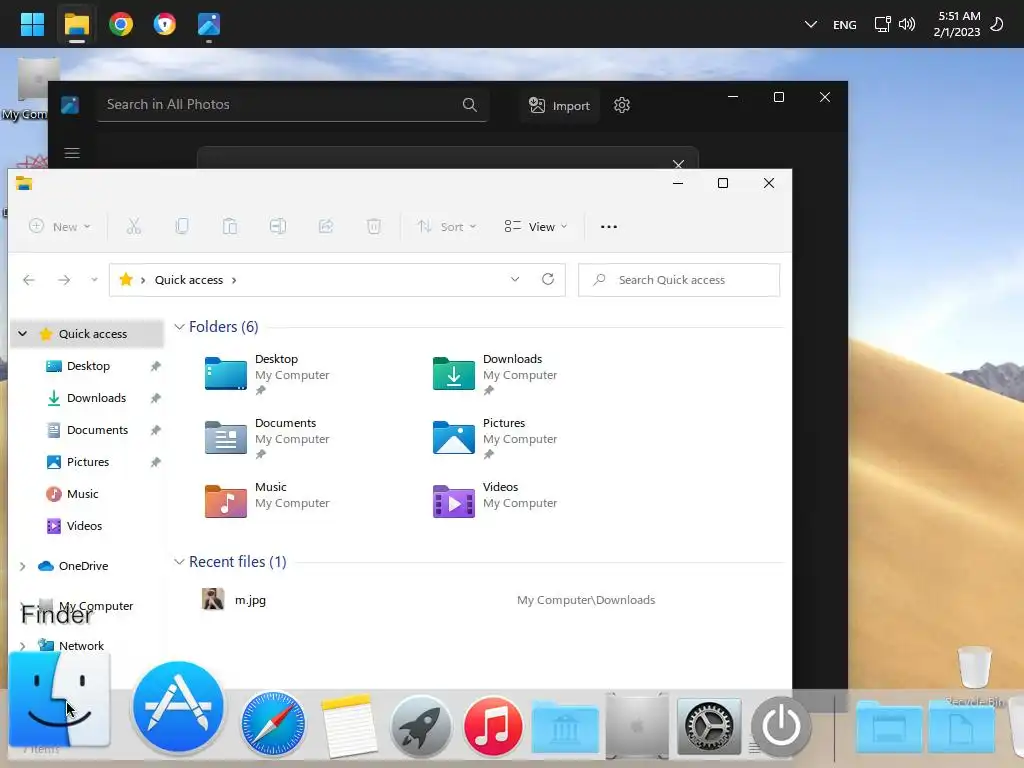This screenshot has height=768, width=1024.
Task: Click the Copy icon in the toolbar
Action: [182, 227]
